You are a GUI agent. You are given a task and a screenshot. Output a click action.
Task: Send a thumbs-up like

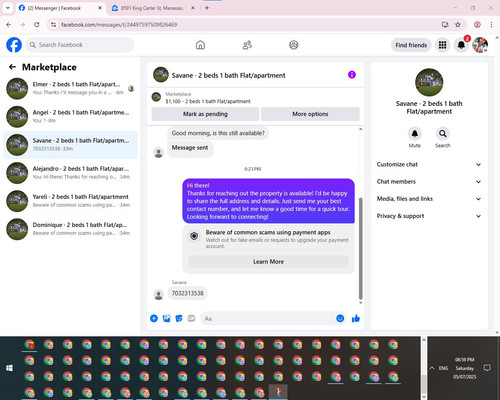click(x=356, y=318)
